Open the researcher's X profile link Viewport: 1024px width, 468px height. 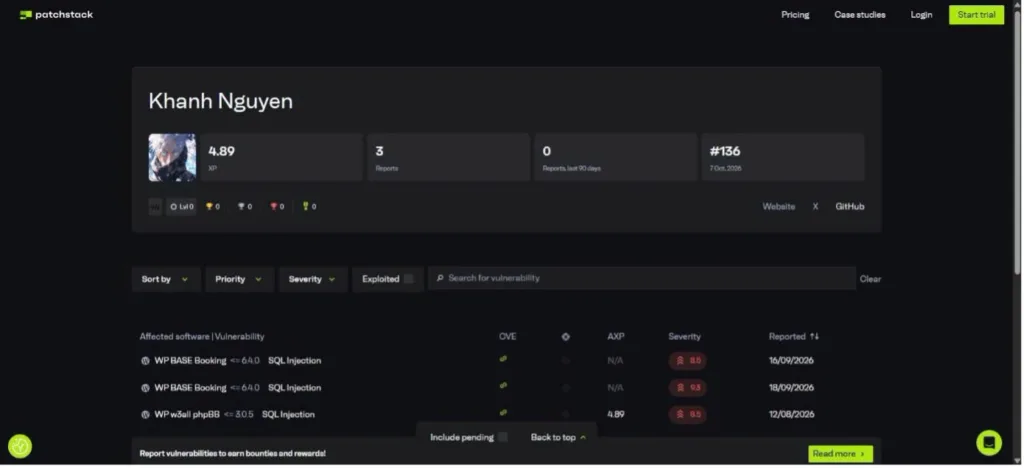point(815,206)
